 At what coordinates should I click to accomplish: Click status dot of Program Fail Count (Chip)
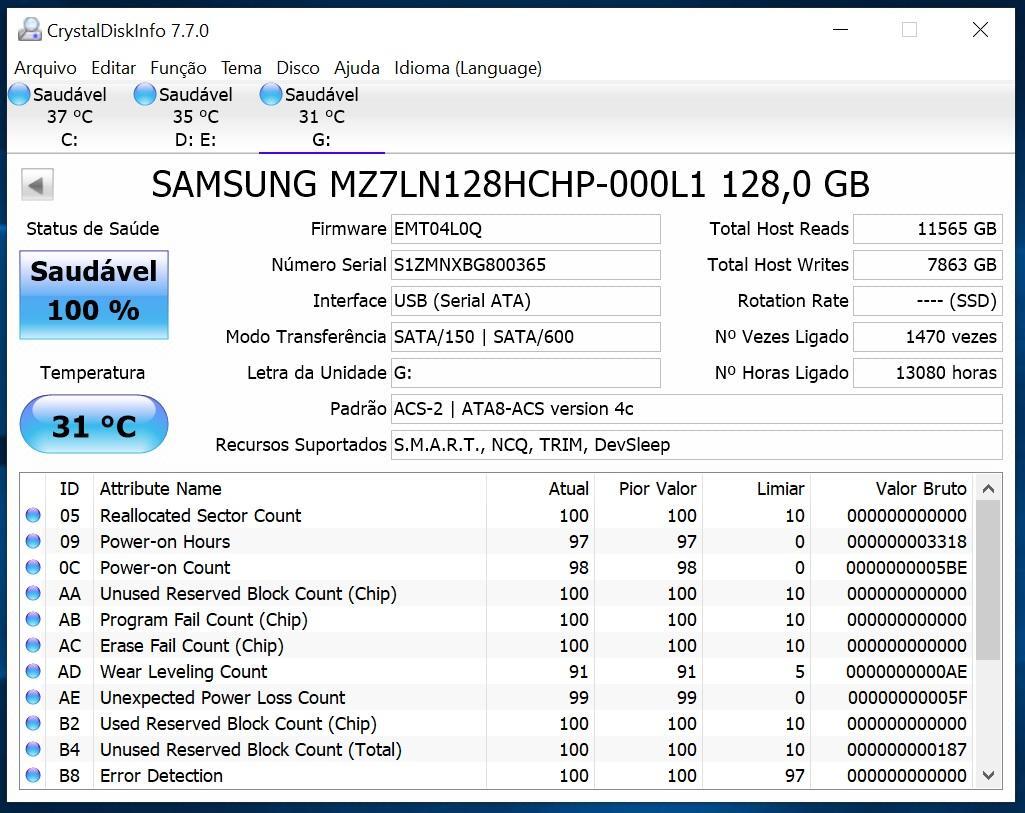point(33,620)
